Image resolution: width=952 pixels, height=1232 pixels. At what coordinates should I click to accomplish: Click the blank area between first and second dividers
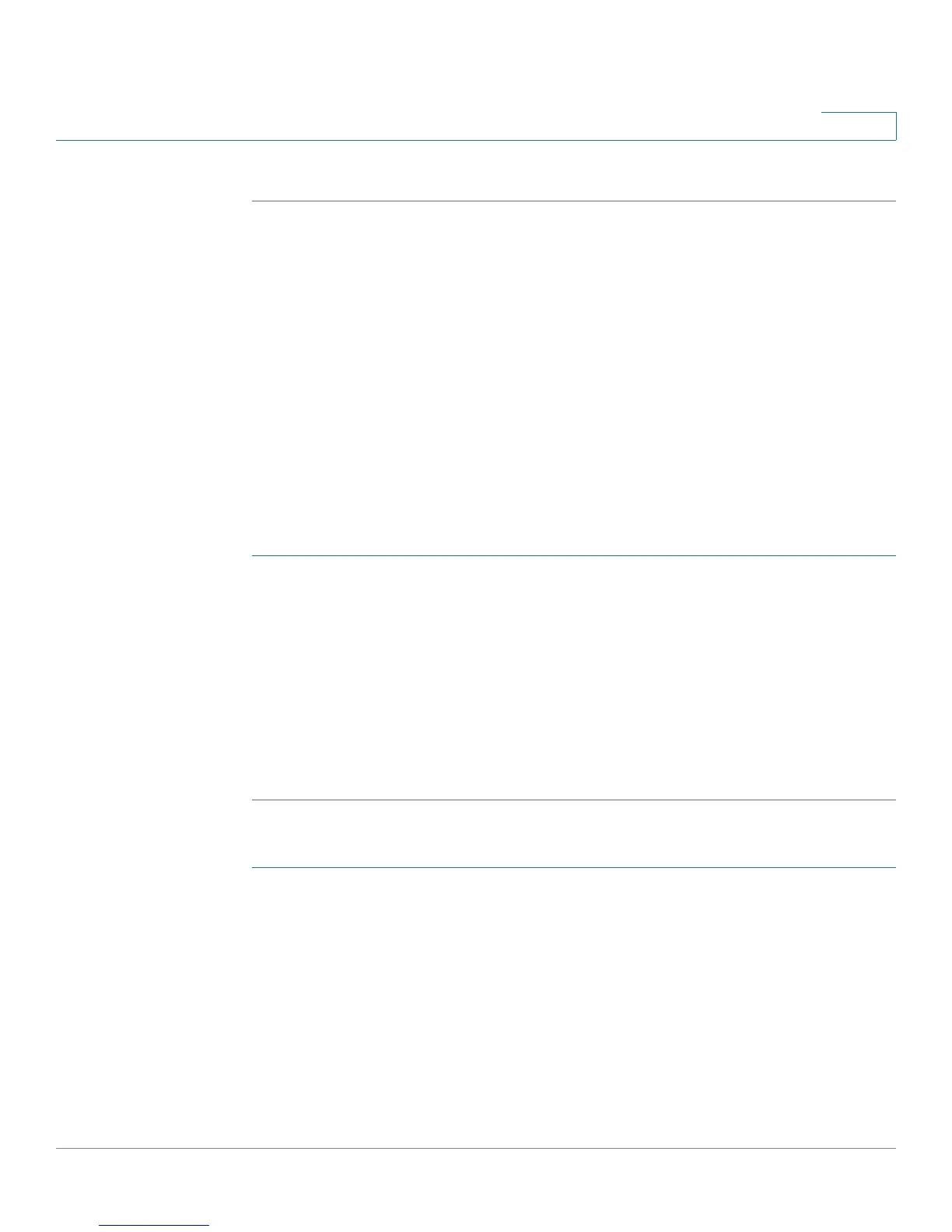(x=574, y=379)
